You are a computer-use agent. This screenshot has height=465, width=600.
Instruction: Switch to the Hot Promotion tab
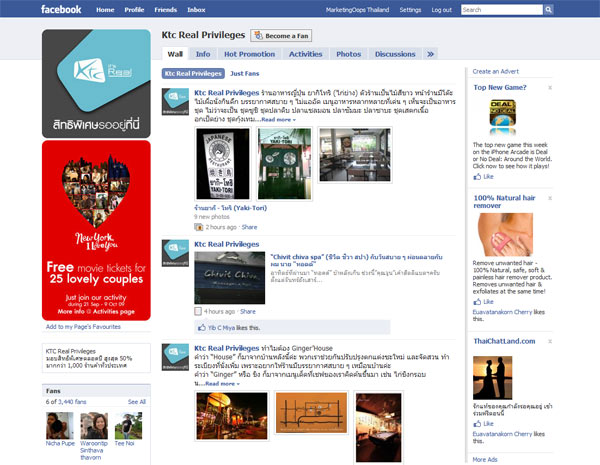(249, 54)
